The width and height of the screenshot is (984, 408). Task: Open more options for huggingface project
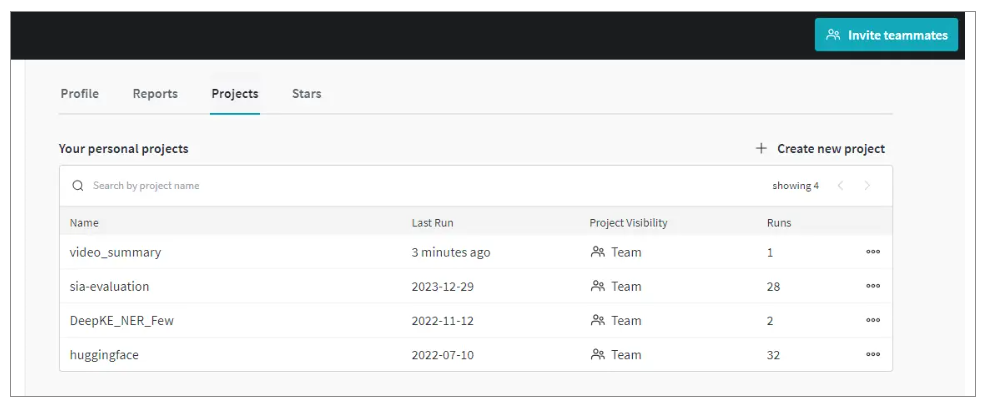(873, 354)
